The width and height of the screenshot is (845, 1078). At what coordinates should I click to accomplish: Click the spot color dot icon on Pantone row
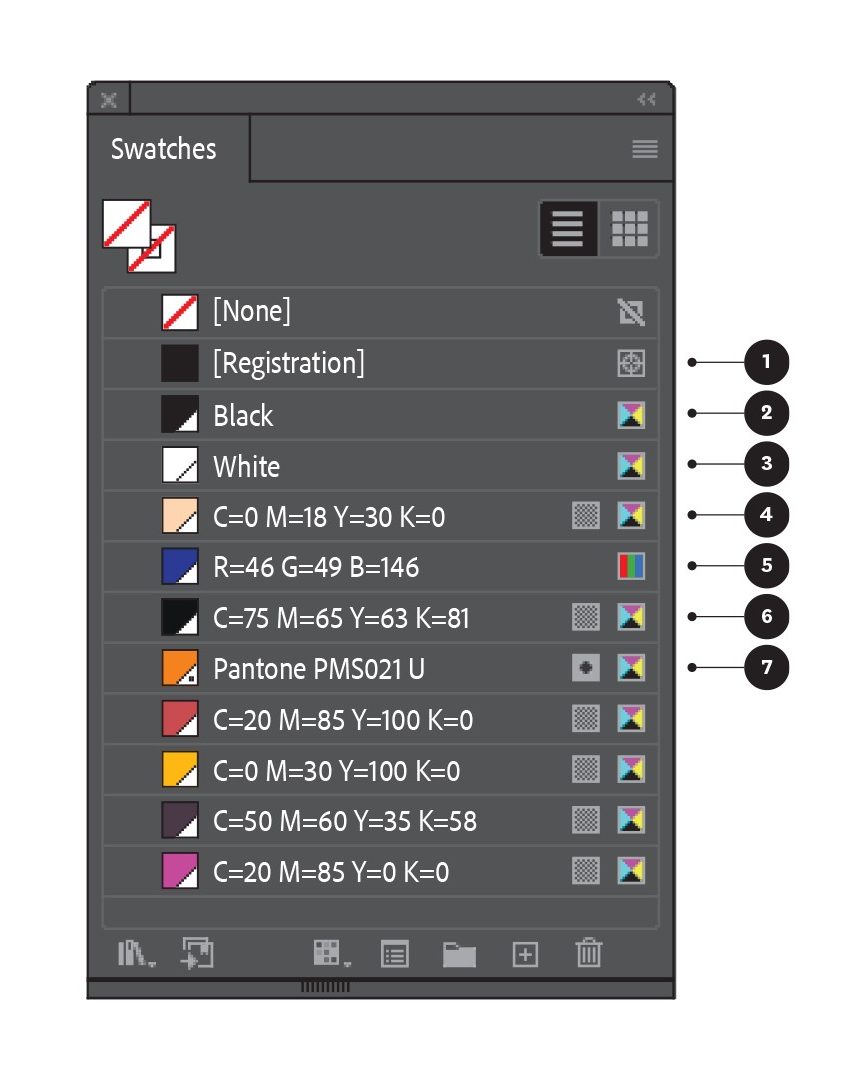click(587, 668)
